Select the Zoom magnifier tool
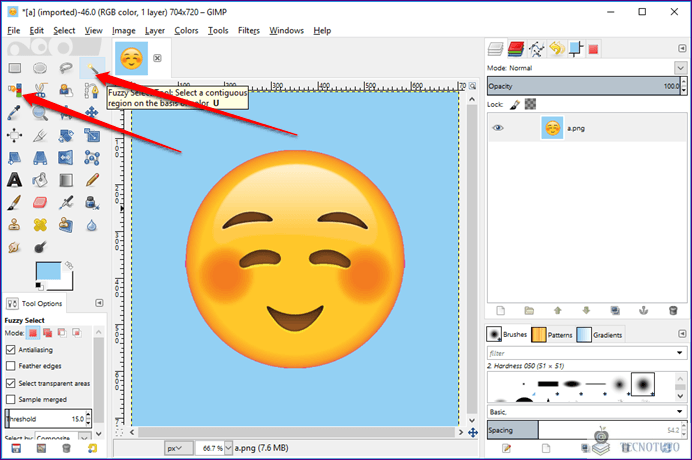The height and width of the screenshot is (460, 692). tap(40, 113)
